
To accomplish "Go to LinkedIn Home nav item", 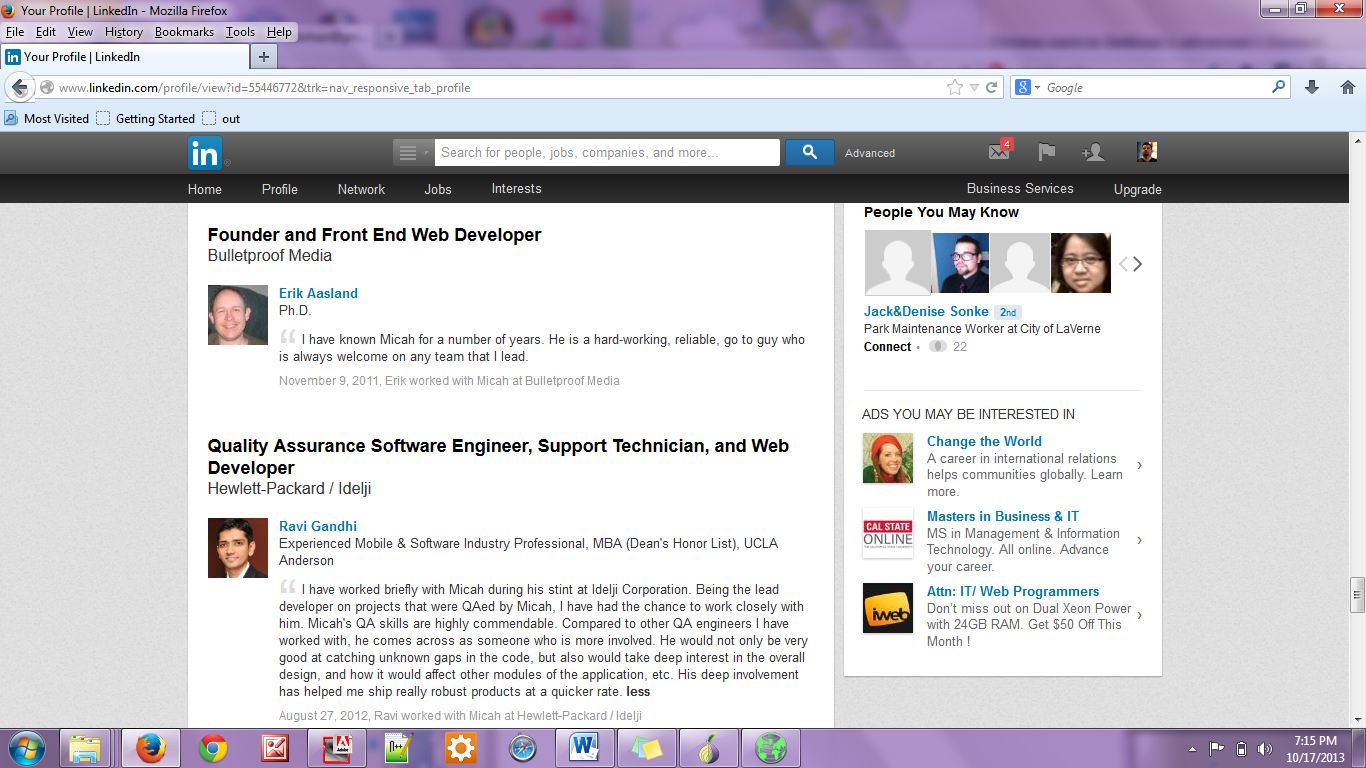I will (205, 189).
